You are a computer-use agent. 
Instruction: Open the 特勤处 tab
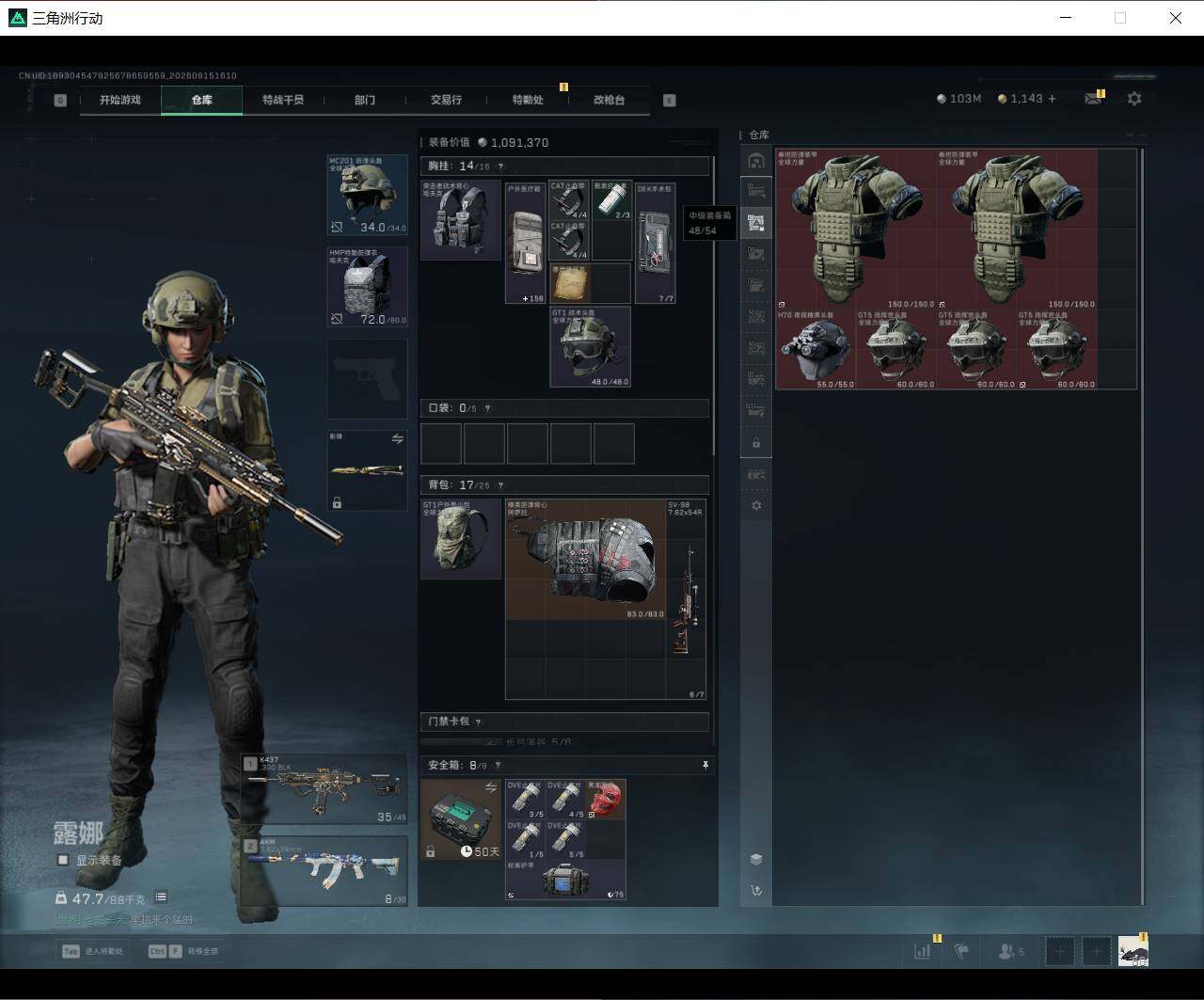pos(528,100)
